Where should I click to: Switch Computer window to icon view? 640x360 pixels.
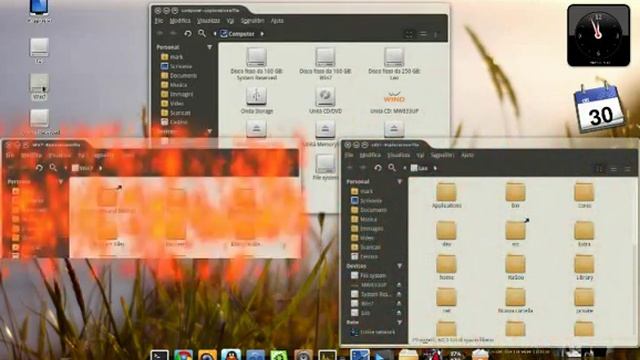coord(409,34)
